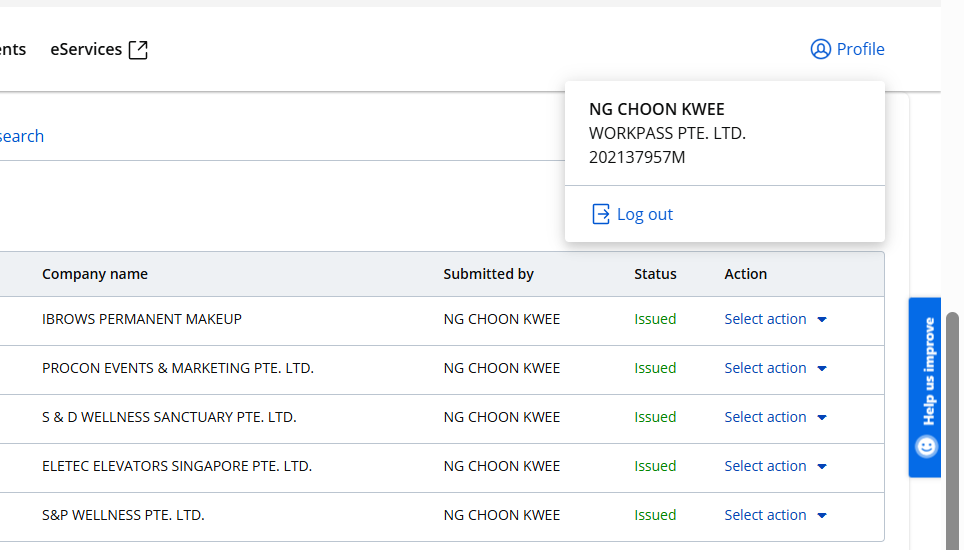Click the log out door-arrow icon
Image resolution: width=964 pixels, height=550 pixels.
[x=600, y=214]
